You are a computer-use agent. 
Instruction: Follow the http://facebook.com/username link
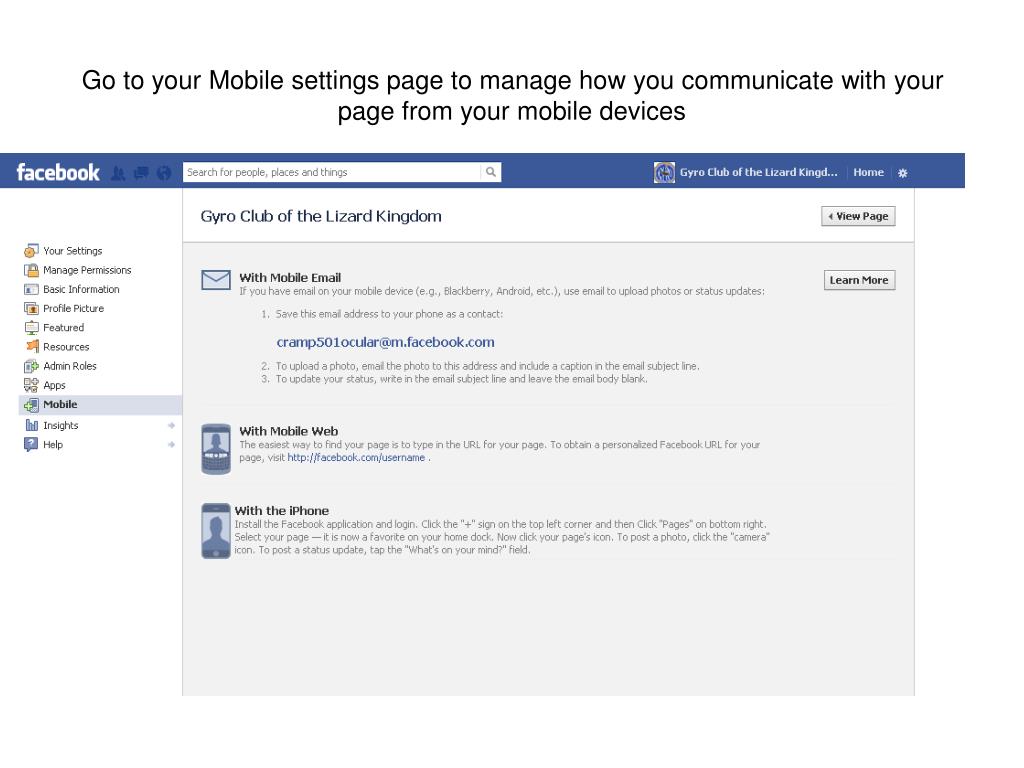[x=356, y=458]
